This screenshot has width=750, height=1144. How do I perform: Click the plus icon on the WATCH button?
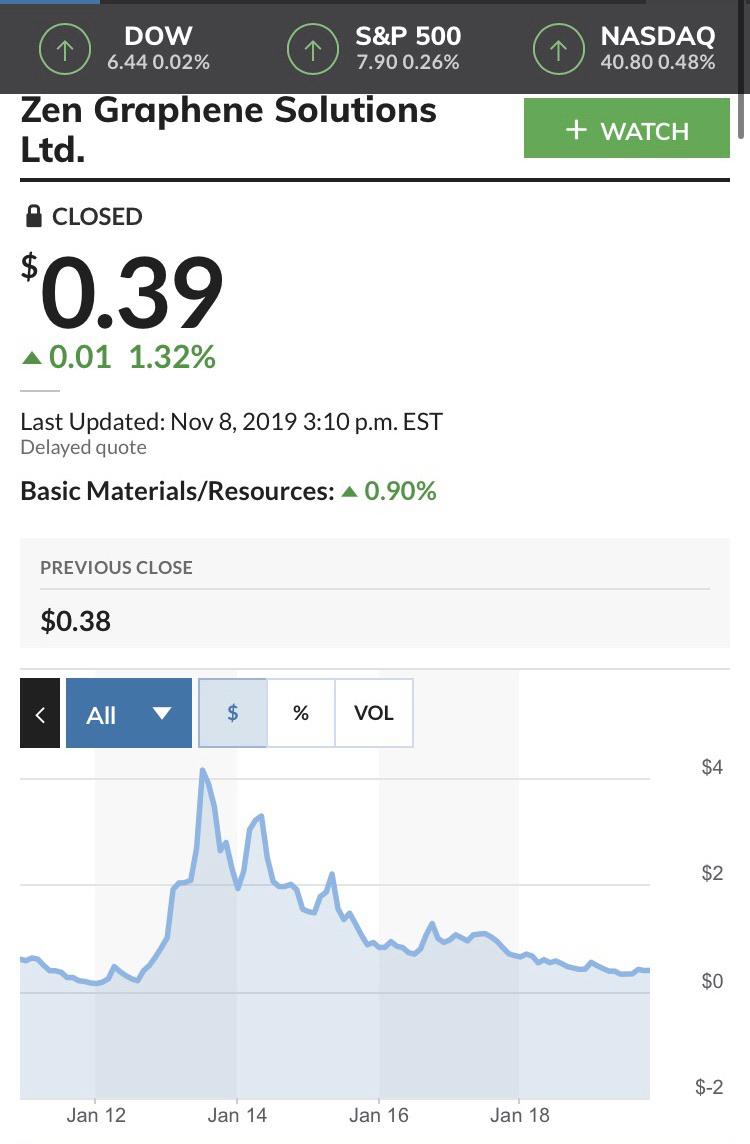[x=575, y=128]
